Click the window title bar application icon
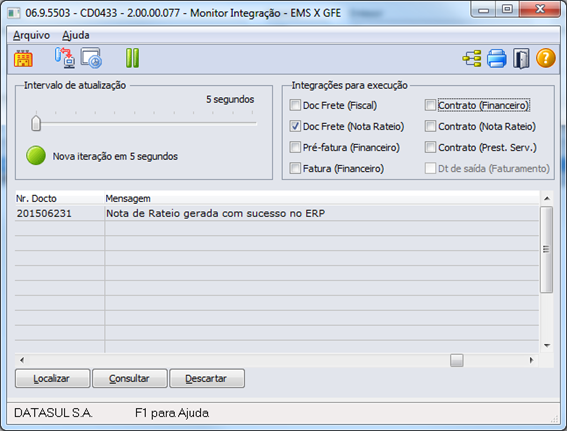Image resolution: width=567 pixels, height=431 pixels. [x=14, y=13]
